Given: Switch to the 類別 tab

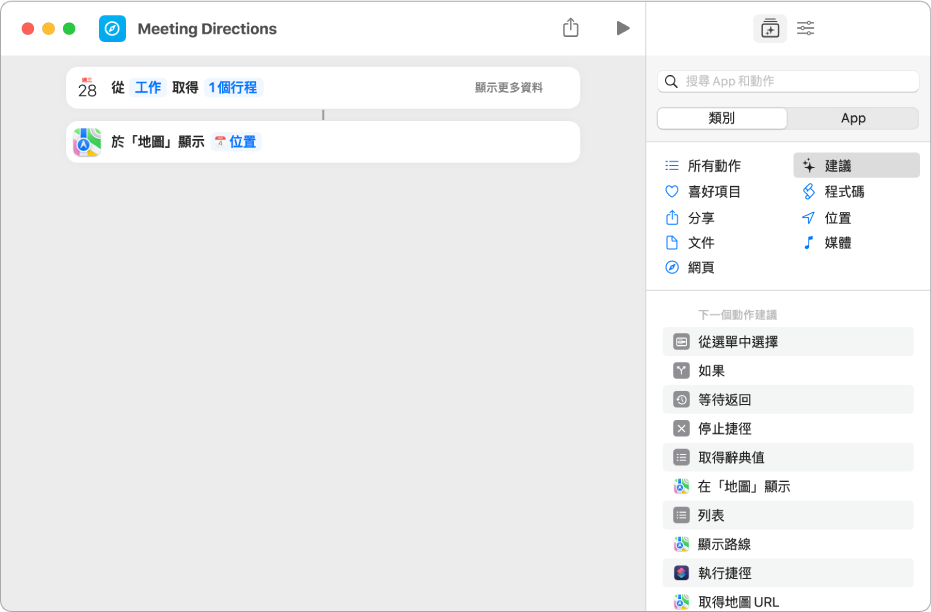Looking at the screenshot, I should coord(720,118).
